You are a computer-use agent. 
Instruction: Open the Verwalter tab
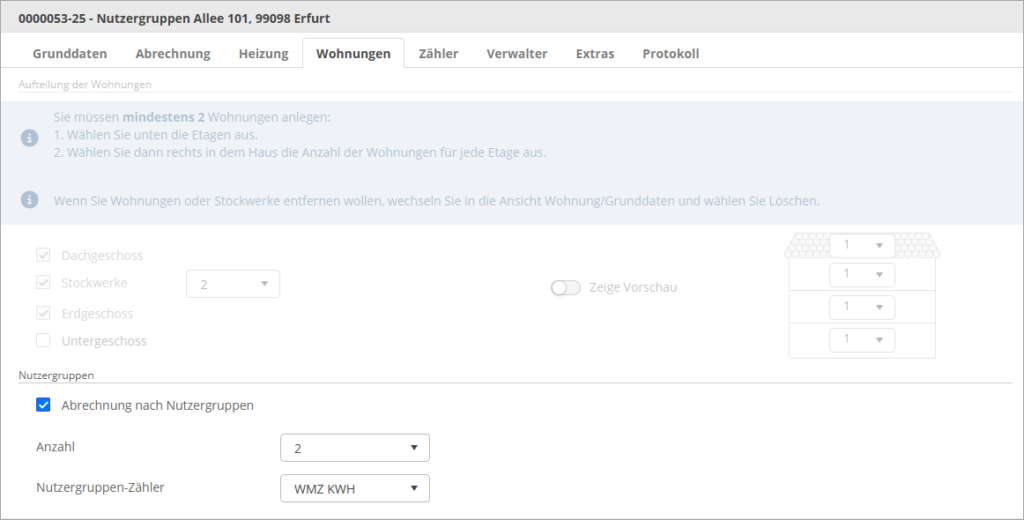pyautogui.click(x=517, y=54)
